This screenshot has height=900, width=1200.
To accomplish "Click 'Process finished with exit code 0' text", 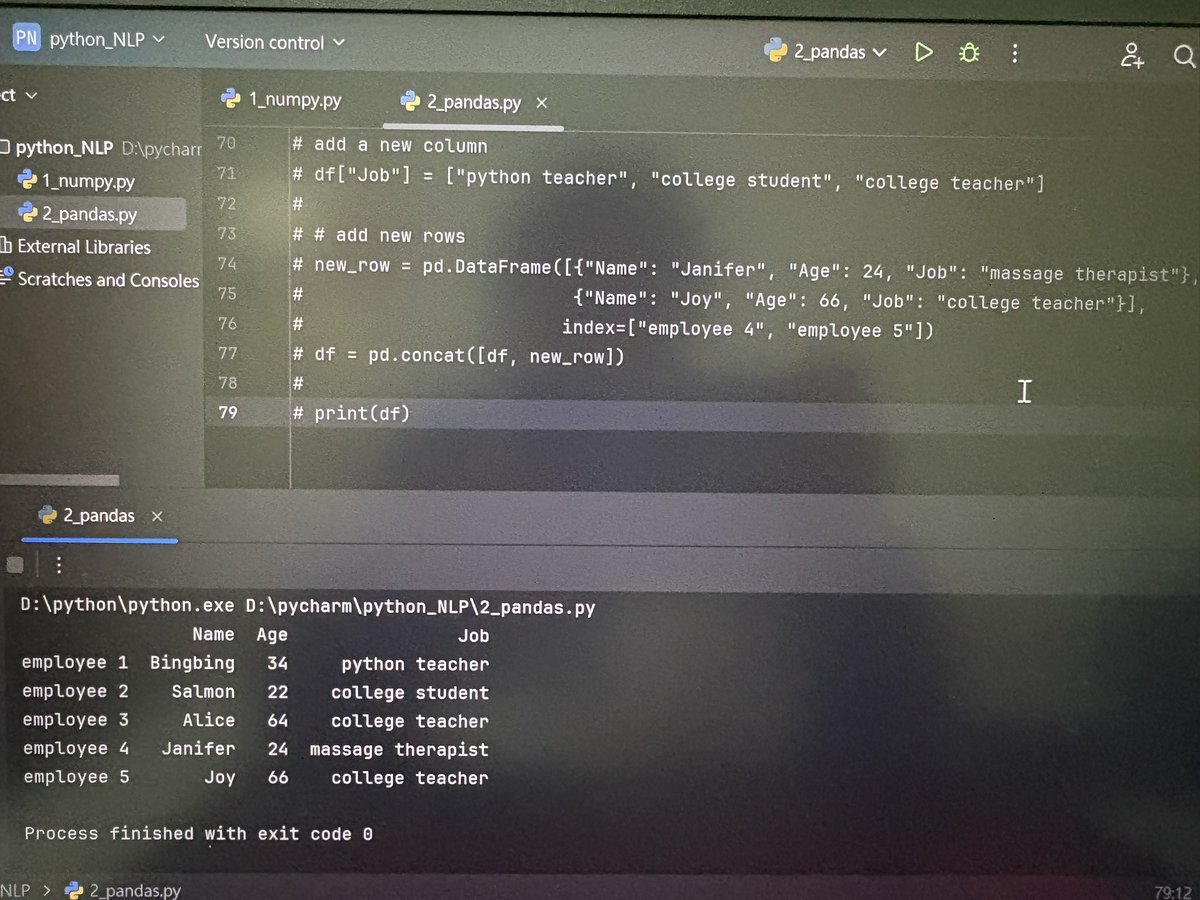I will (198, 833).
